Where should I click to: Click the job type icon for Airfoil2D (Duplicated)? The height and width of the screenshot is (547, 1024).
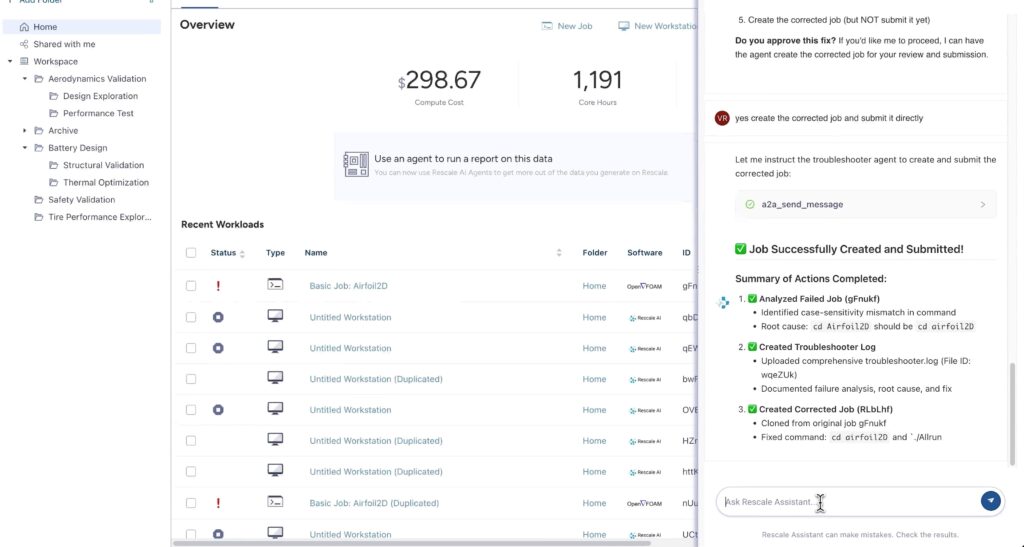pyautogui.click(x=275, y=502)
